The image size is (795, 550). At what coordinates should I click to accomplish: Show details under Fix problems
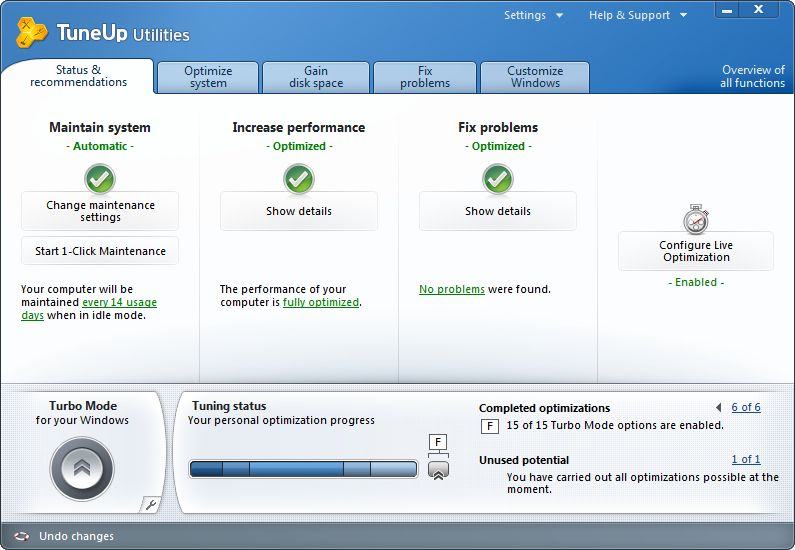click(497, 211)
